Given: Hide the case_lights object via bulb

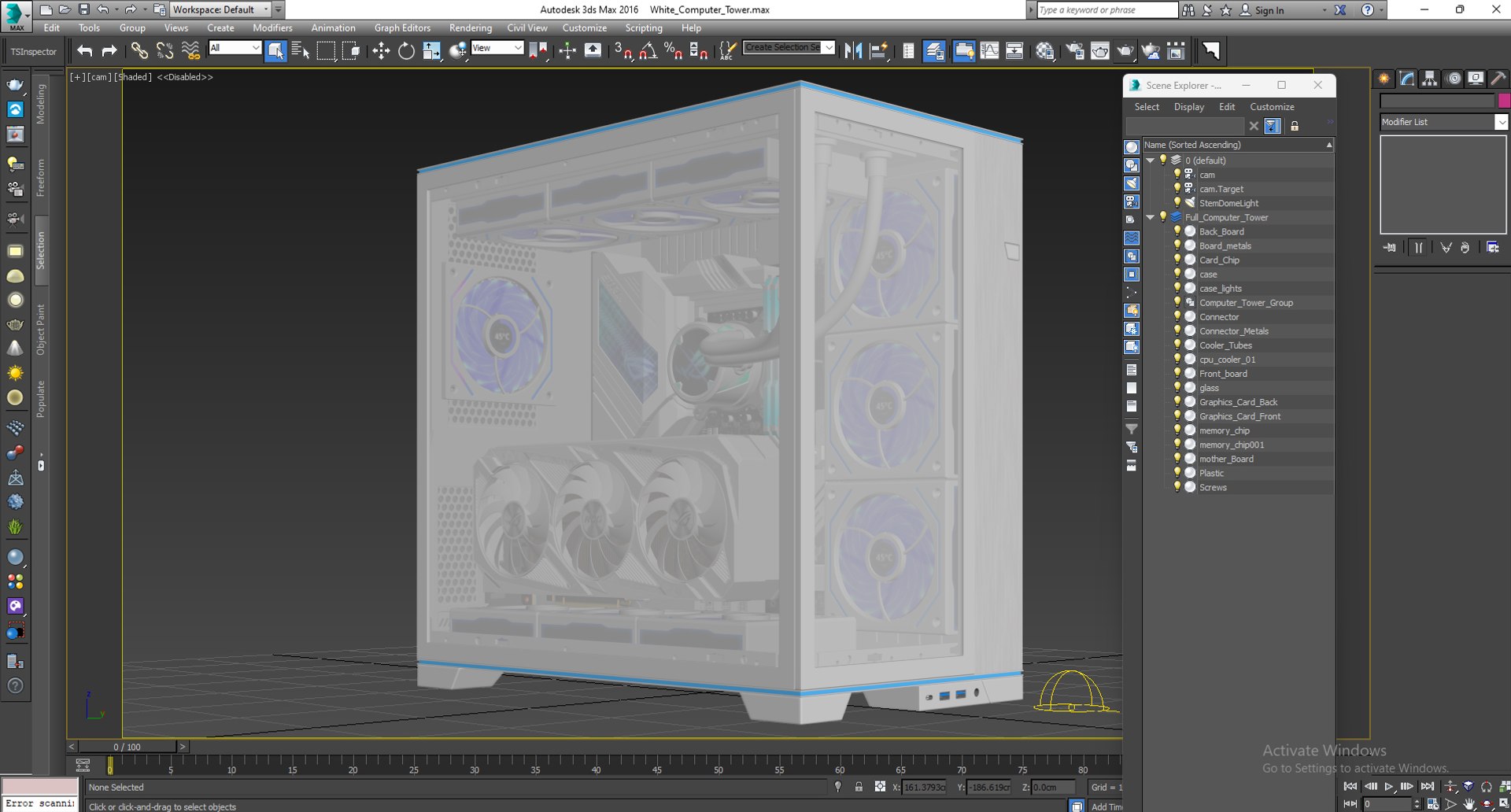Looking at the screenshot, I should (x=1177, y=288).
